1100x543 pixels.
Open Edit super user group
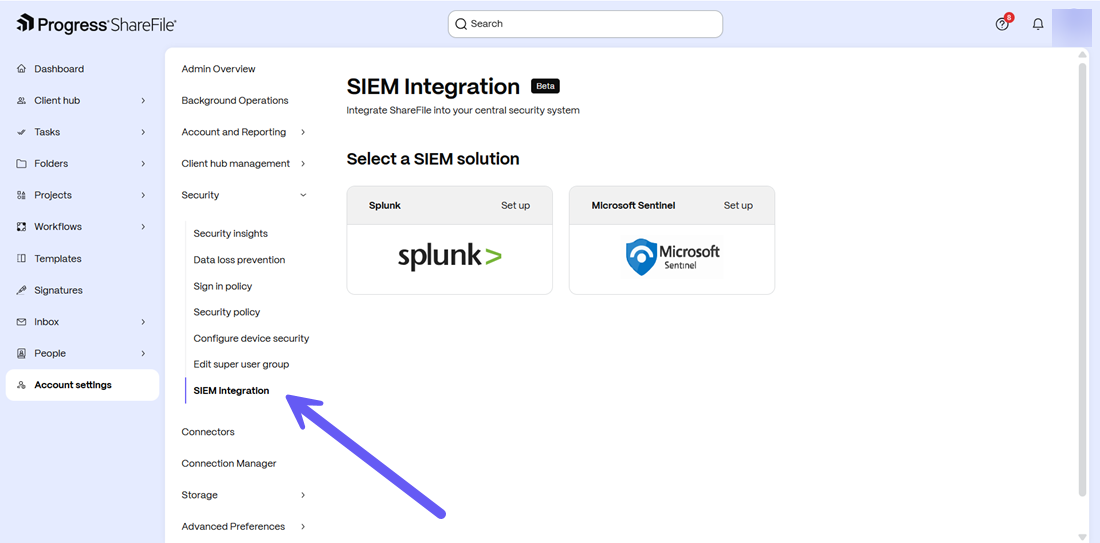click(241, 364)
